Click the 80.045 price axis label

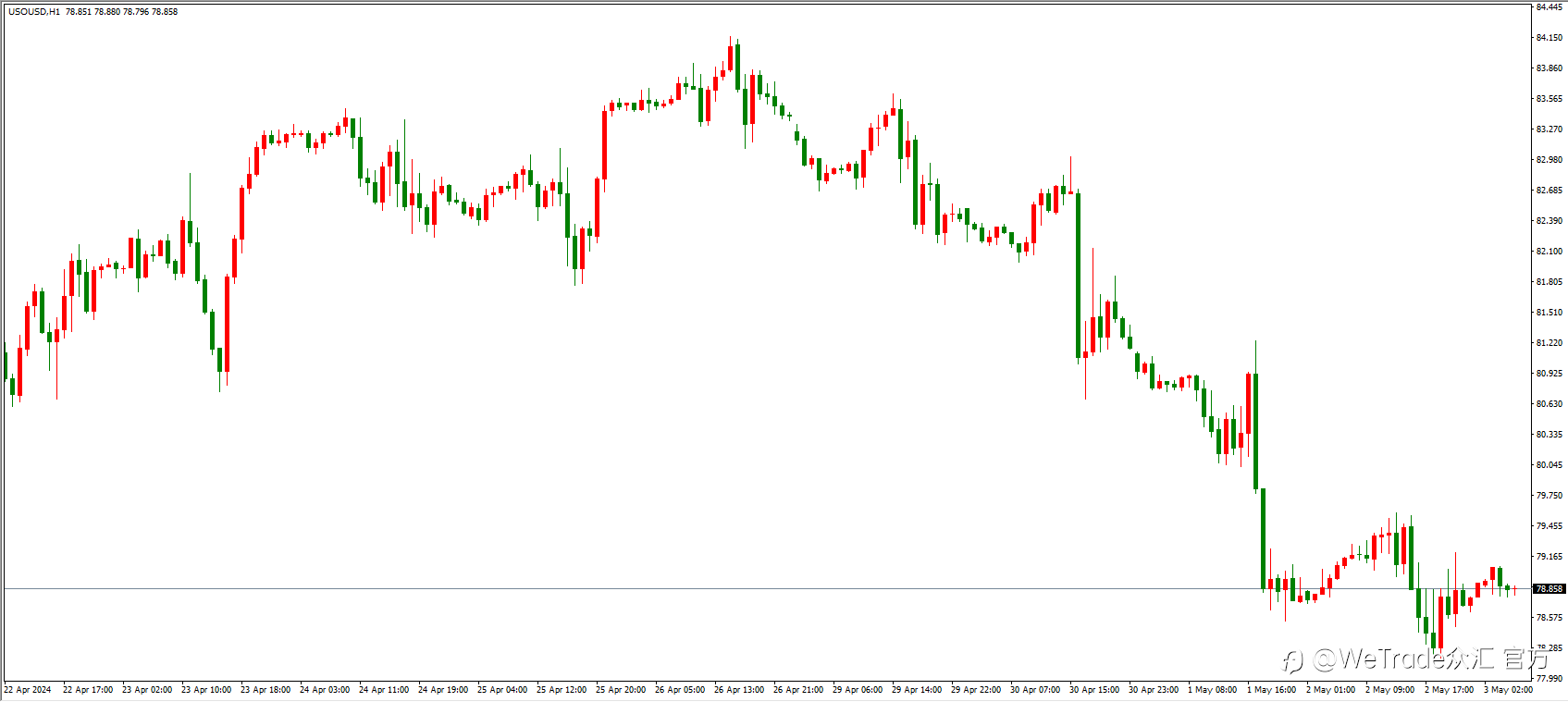click(x=1549, y=465)
